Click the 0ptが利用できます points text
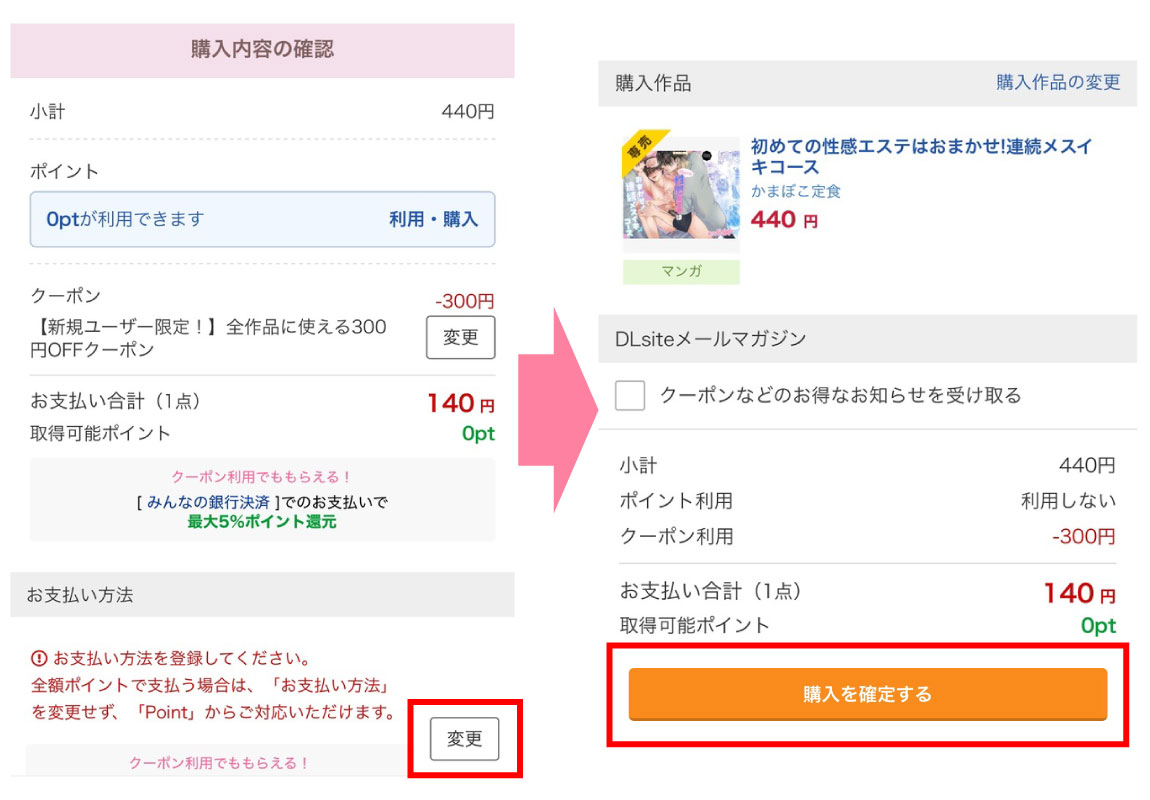Viewport: 1150px width, 800px height. click(x=125, y=219)
